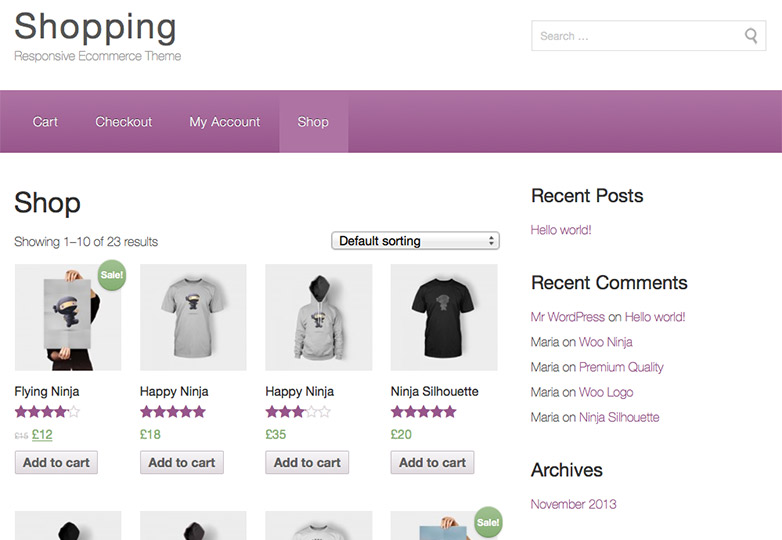Click the search magnifier icon

[751, 36]
